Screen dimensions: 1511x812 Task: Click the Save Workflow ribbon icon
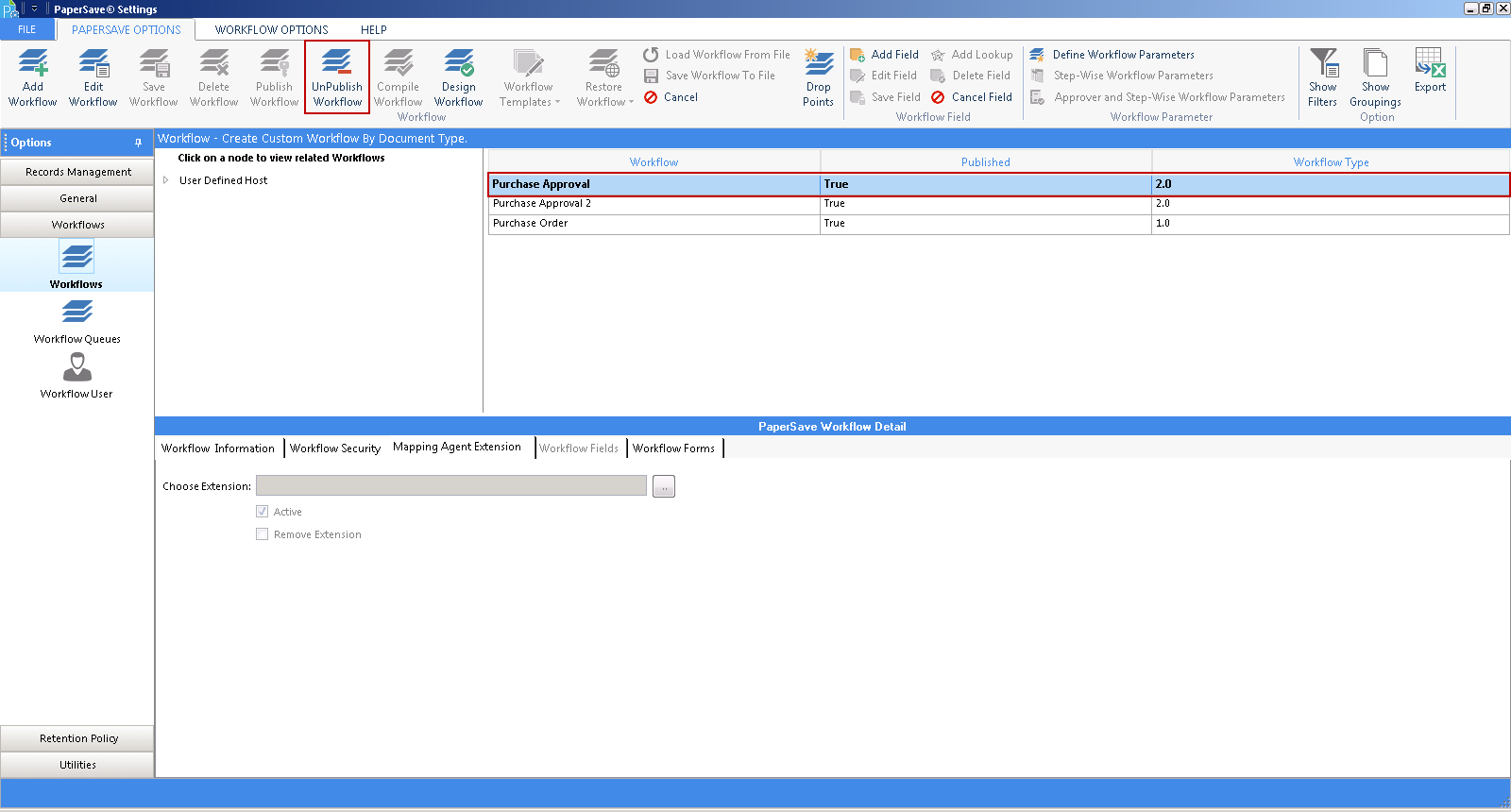pyautogui.click(x=154, y=77)
